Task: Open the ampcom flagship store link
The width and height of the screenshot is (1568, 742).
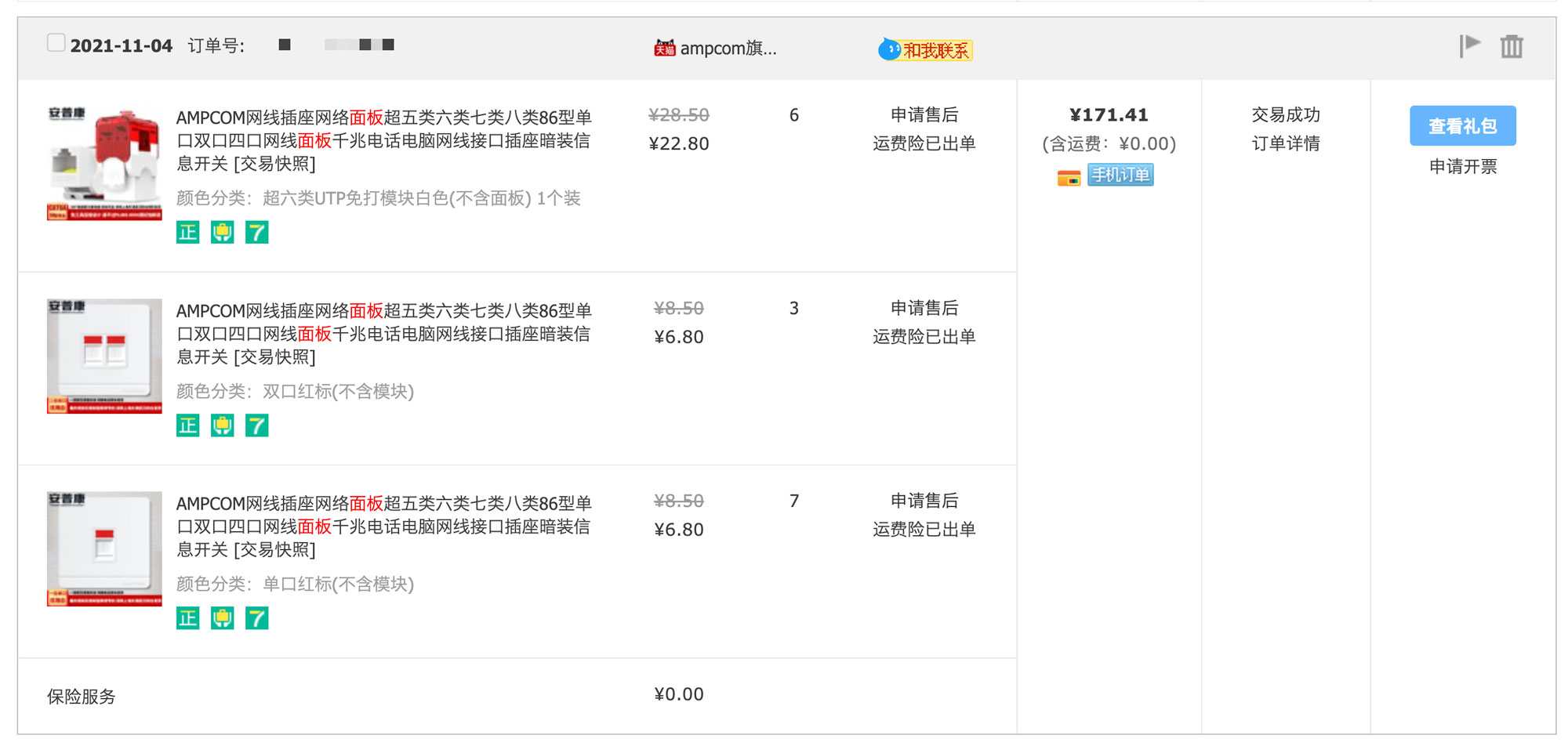Action: coord(728,49)
